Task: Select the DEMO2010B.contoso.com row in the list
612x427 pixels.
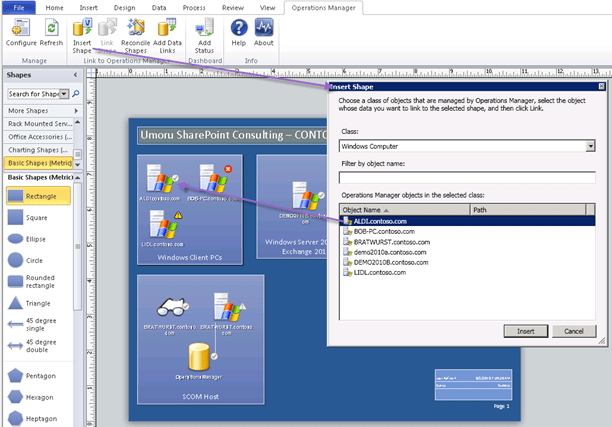Action: [x=467, y=262]
